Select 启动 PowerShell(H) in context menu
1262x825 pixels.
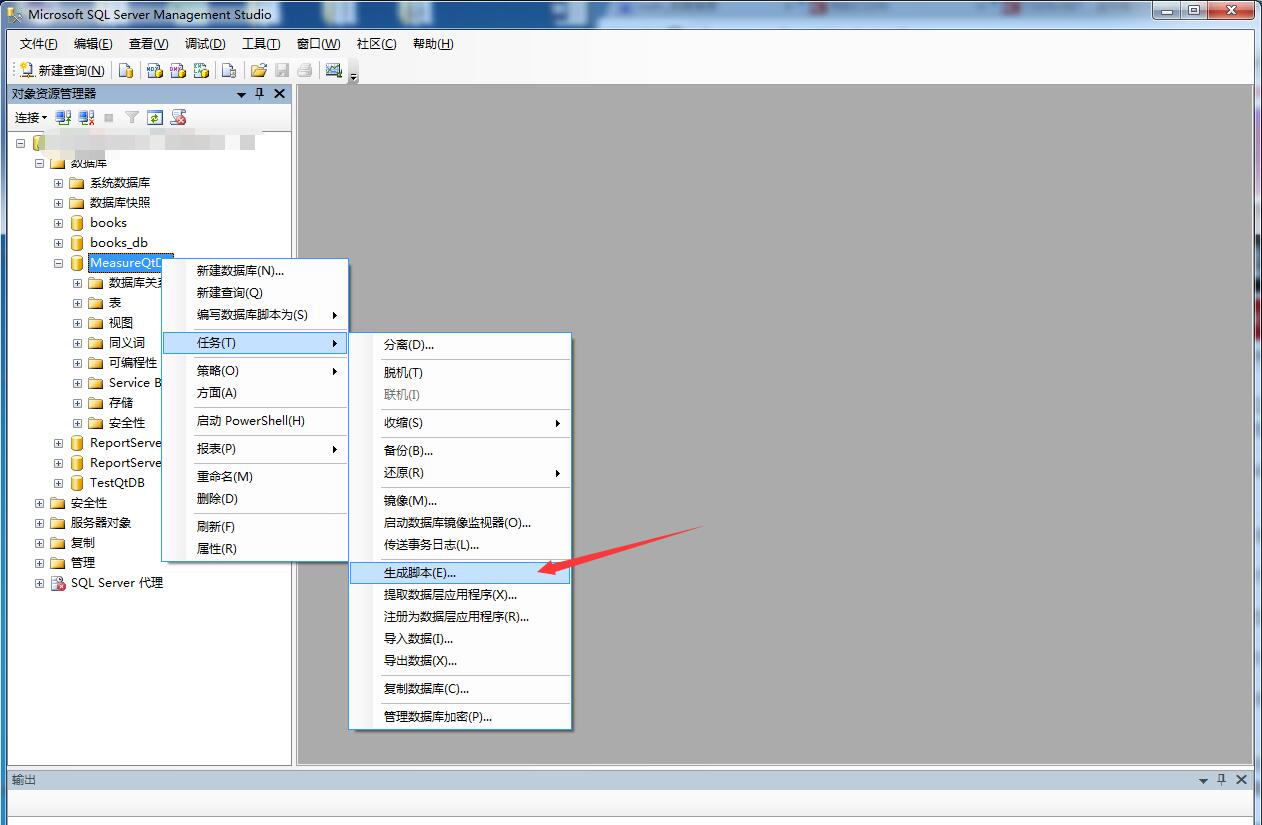(x=255, y=421)
